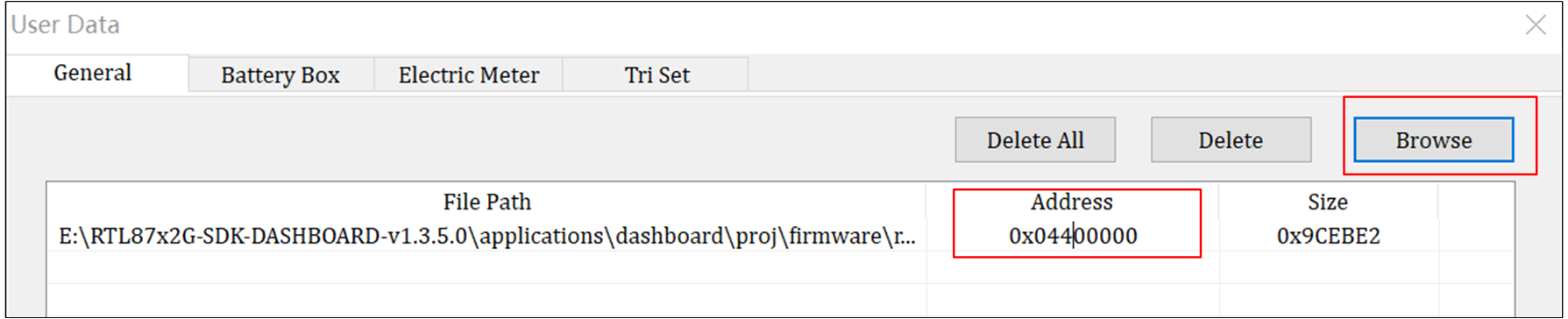Viewport: 1568px width, 319px height.
Task: Click the File Path column header
Action: pos(486,202)
